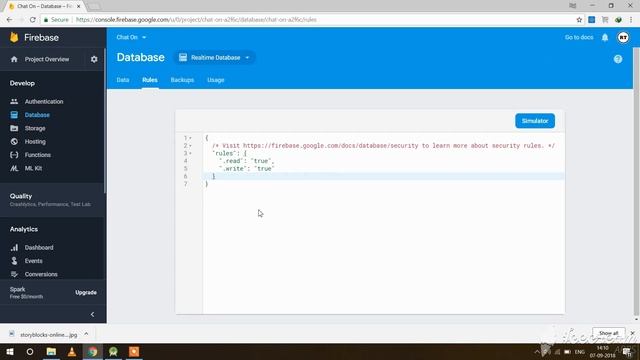Open ML Kit in the sidebar
640x360 pixels.
click(33, 168)
